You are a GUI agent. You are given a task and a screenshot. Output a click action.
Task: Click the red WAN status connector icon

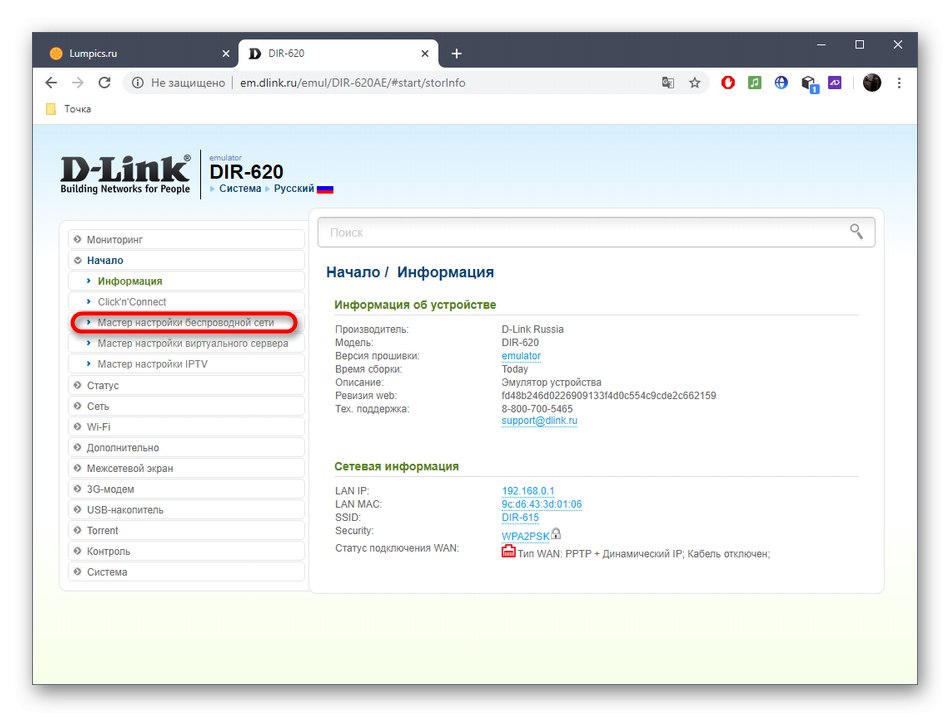(508, 551)
